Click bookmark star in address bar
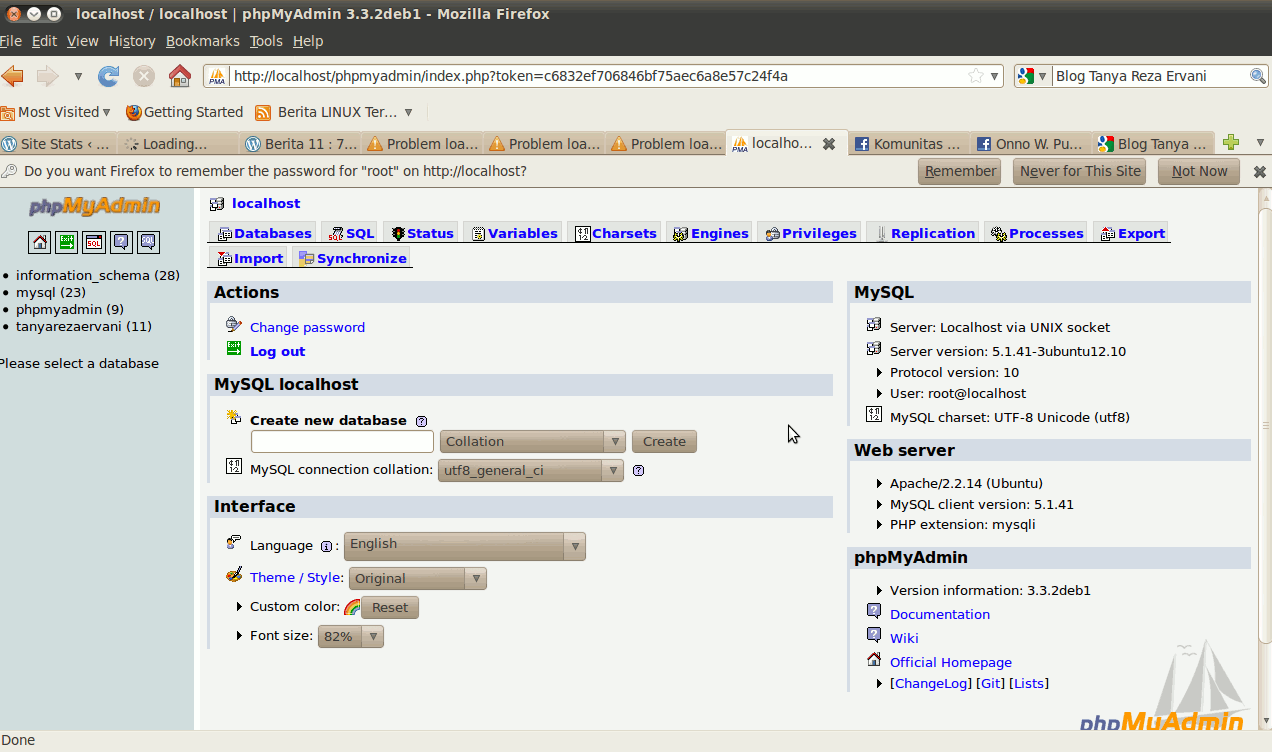 pyautogui.click(x=976, y=76)
